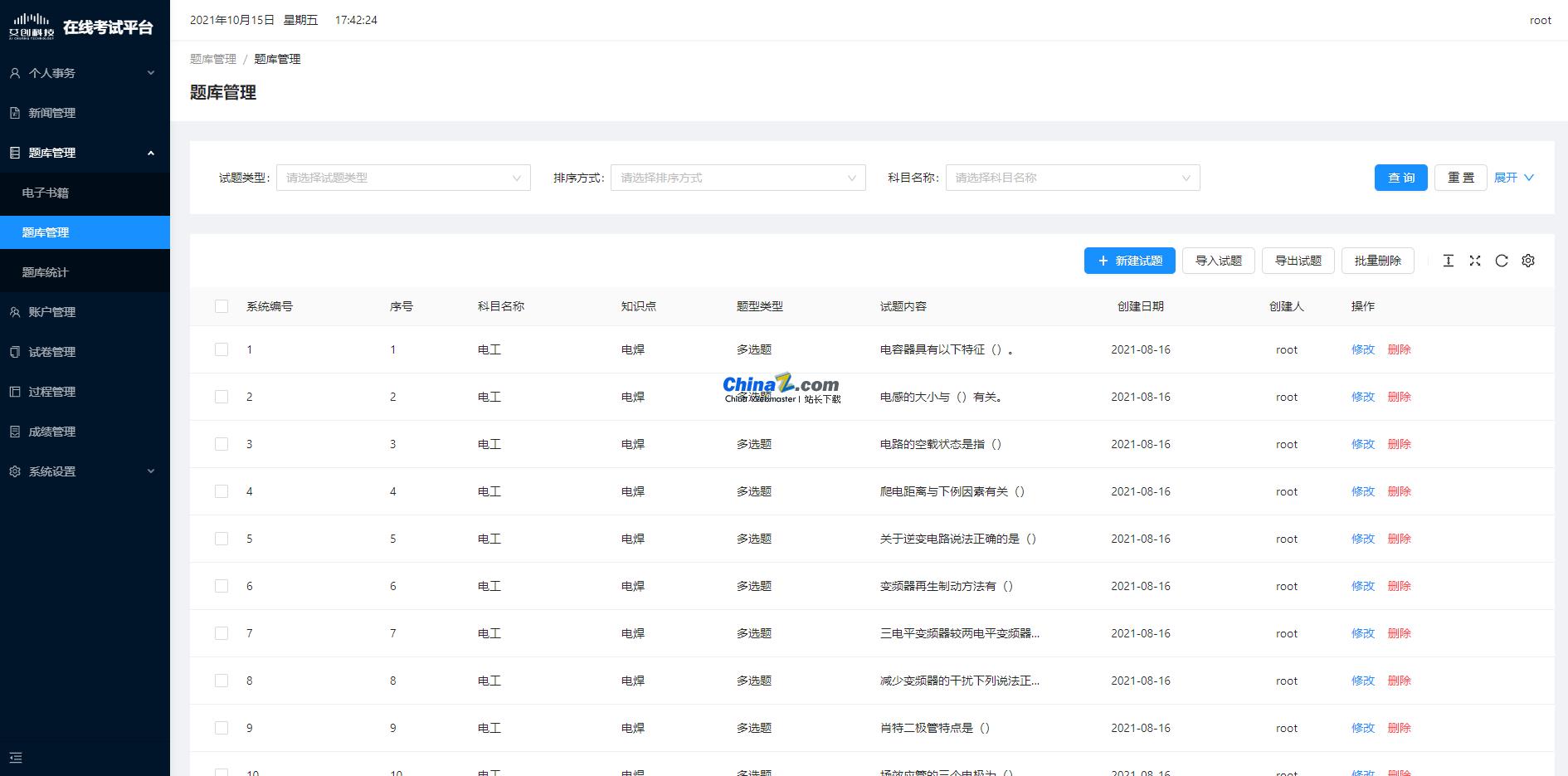Click question text 电容器具有以下特征（）。
This screenshot has width=1568, height=776.
coord(947,349)
